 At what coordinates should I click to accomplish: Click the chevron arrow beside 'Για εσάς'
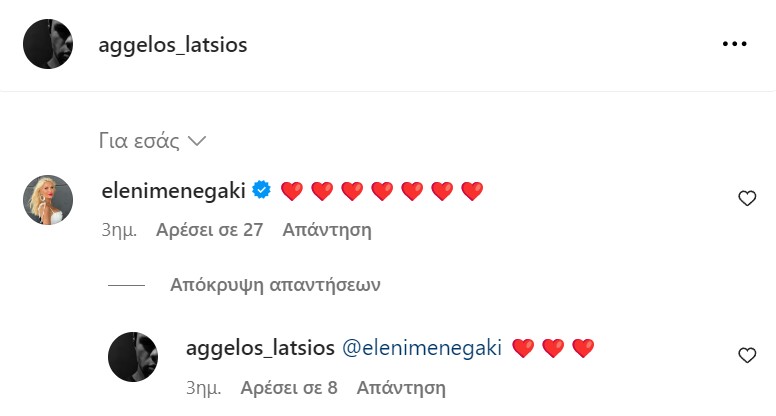coord(197,140)
